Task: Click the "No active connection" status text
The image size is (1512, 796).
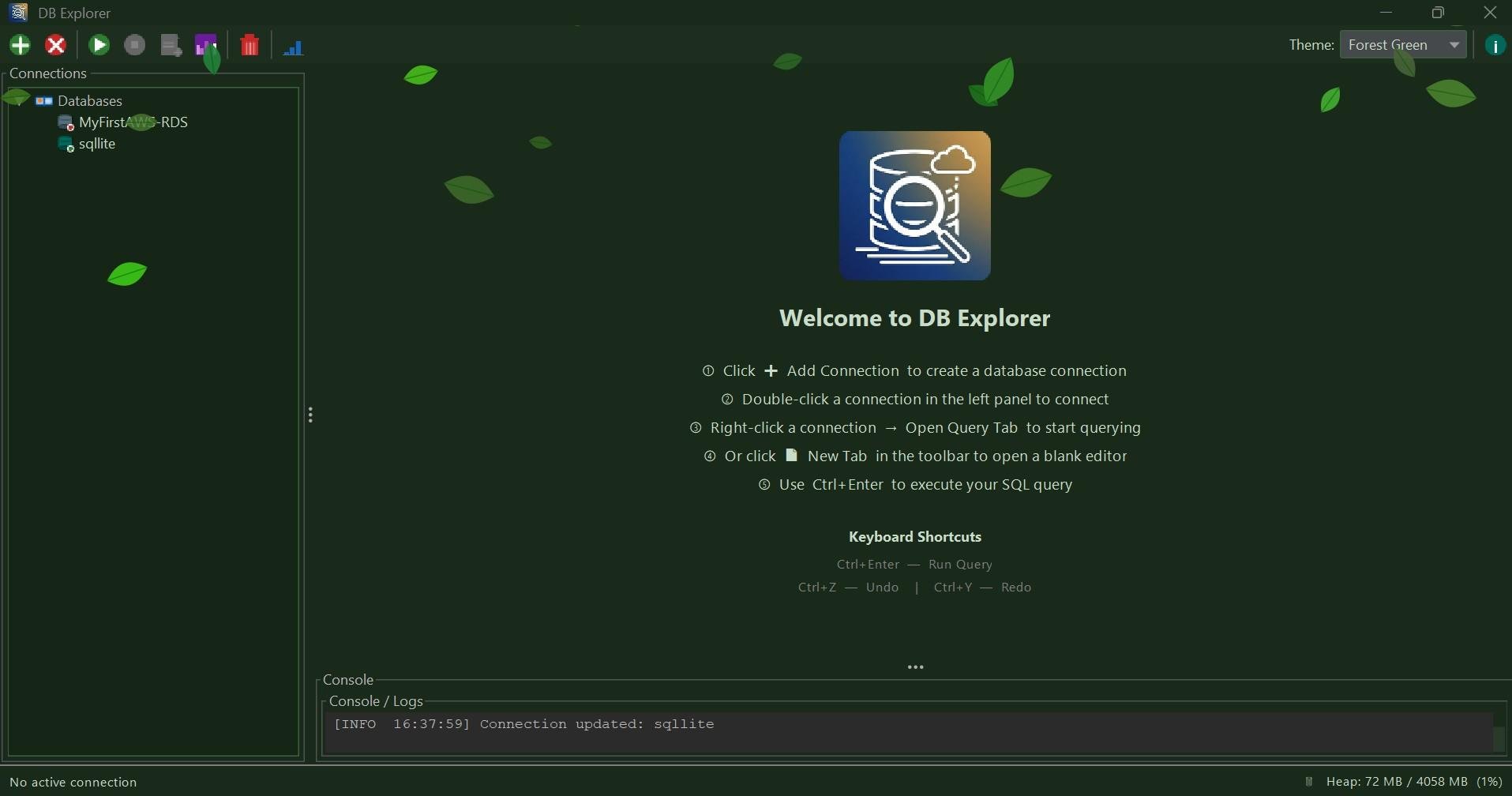Action: 73,782
